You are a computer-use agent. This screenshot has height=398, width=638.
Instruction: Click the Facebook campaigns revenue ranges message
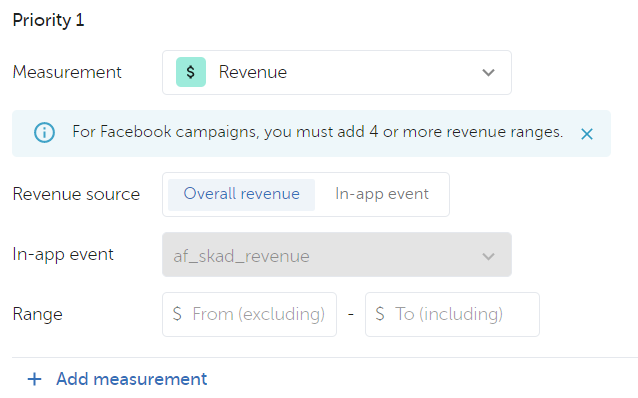point(318,132)
